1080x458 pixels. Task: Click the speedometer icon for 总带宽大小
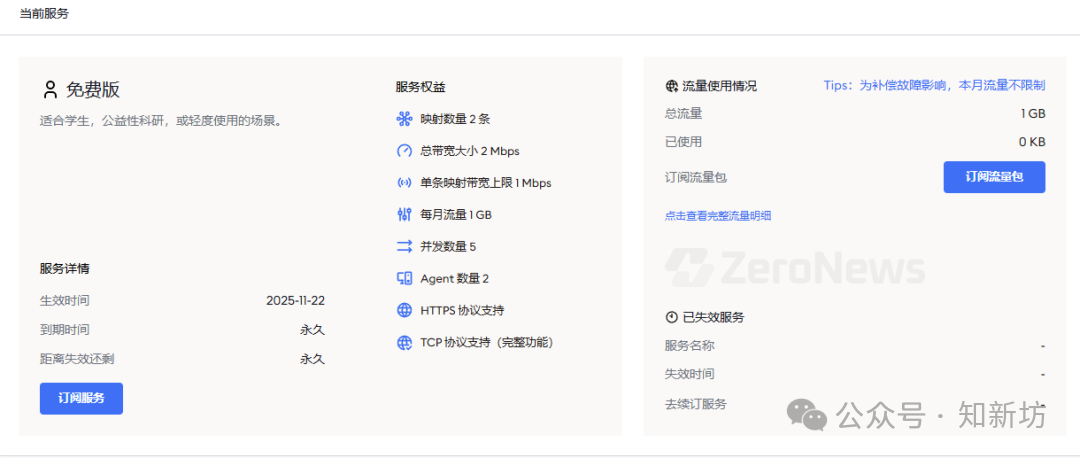point(404,151)
